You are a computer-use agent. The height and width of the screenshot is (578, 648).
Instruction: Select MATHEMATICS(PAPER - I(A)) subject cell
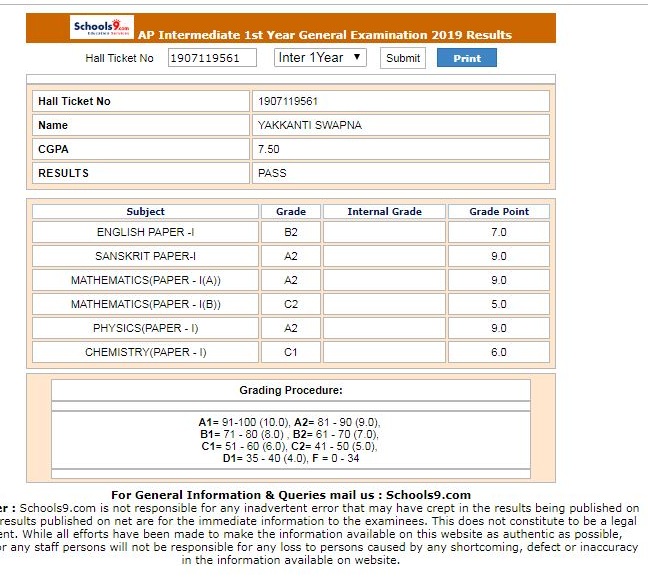[x=145, y=280]
